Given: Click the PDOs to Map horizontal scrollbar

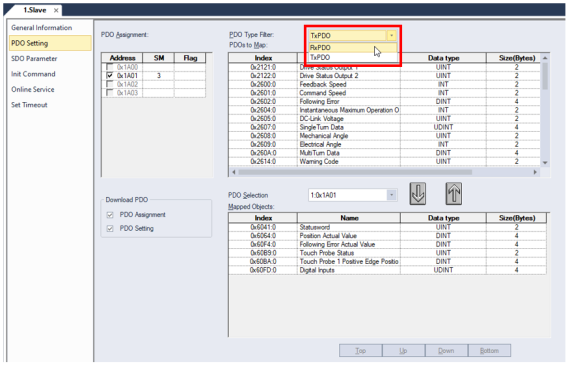Looking at the screenshot, I should (x=355, y=172).
